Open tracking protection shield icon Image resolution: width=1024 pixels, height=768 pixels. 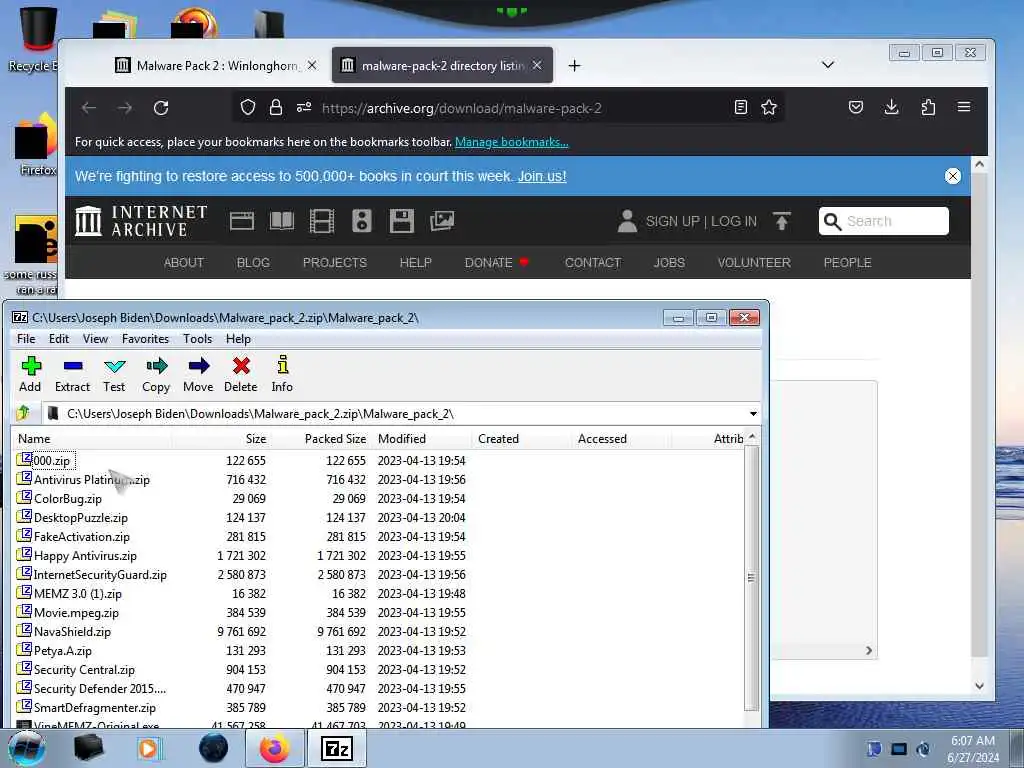[x=248, y=107]
